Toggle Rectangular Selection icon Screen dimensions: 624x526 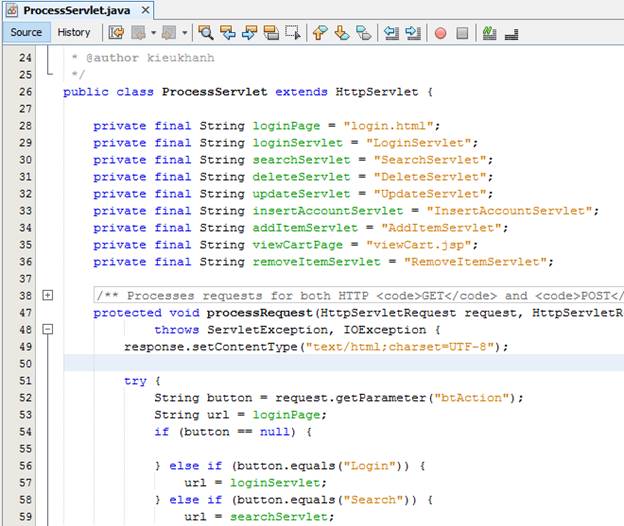coord(293,33)
